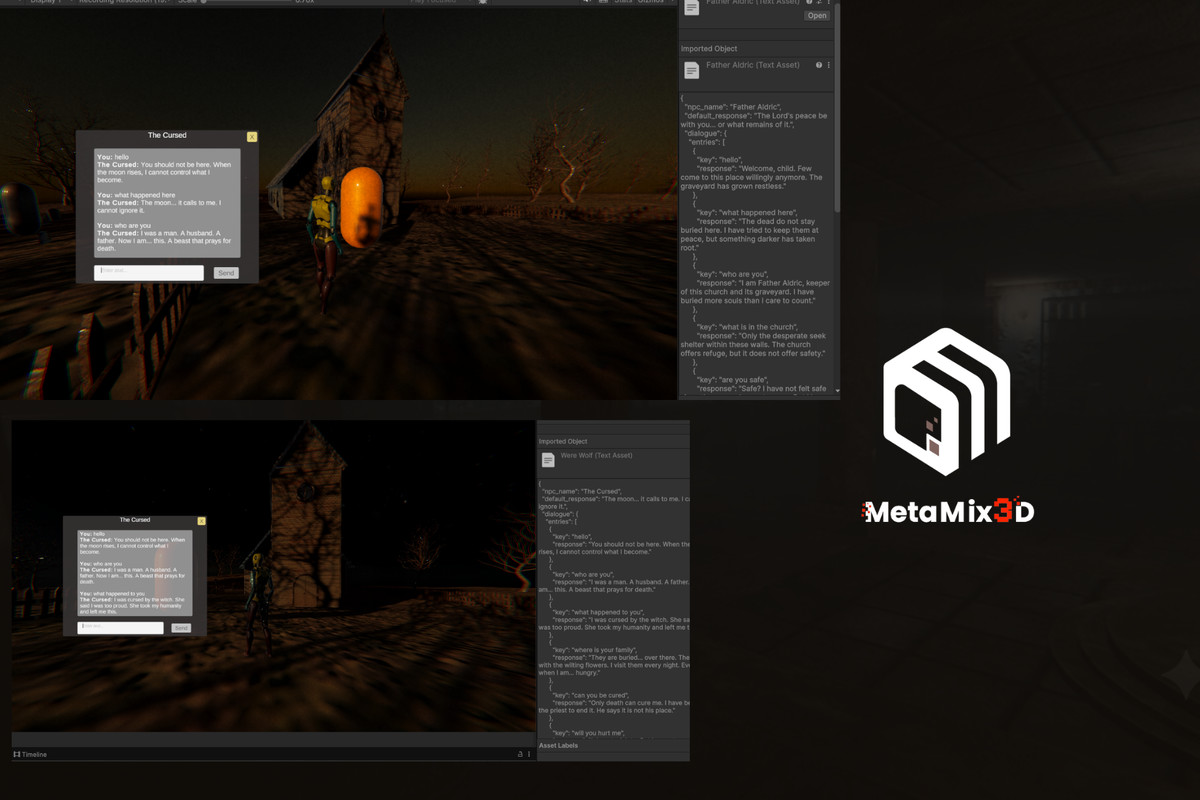The height and width of the screenshot is (800, 1200).
Task: Click the Open button for Father Aldric asset
Action: (817, 16)
